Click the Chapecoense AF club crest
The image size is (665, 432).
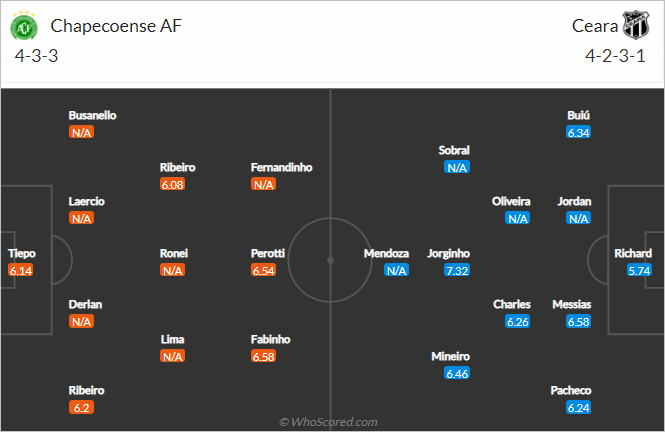[24, 26]
